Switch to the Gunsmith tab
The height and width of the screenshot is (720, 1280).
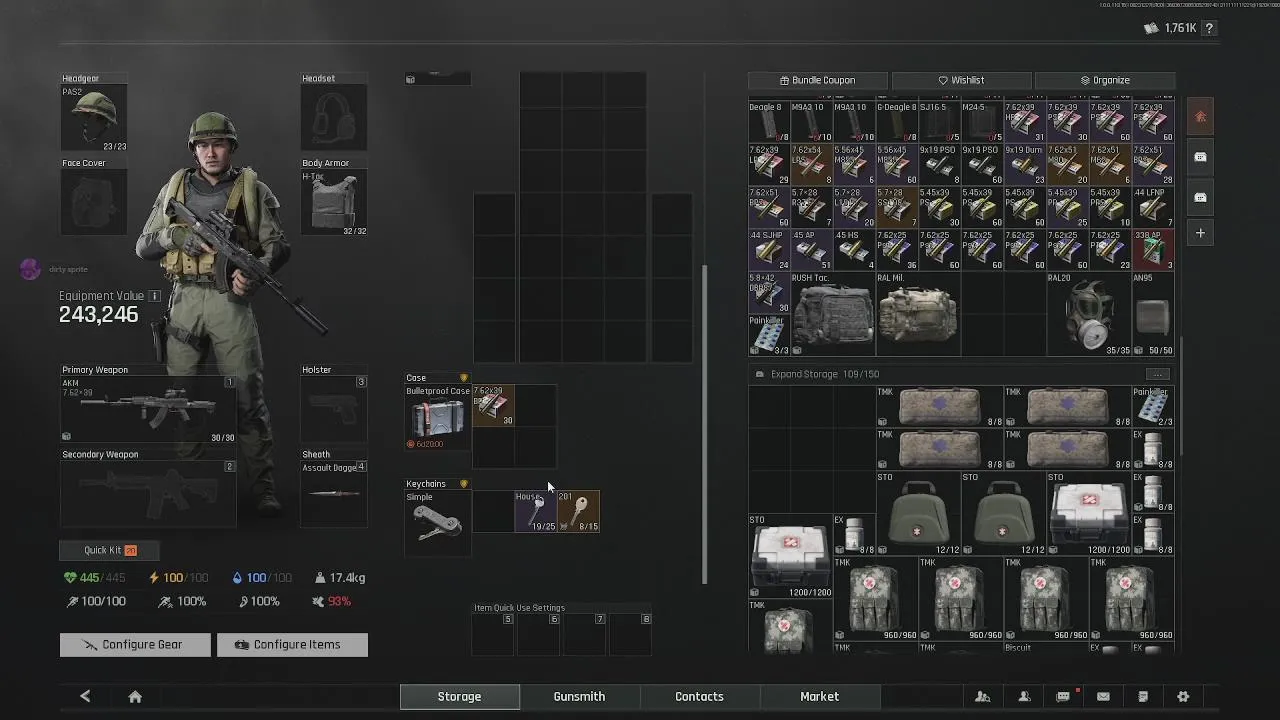coord(579,697)
